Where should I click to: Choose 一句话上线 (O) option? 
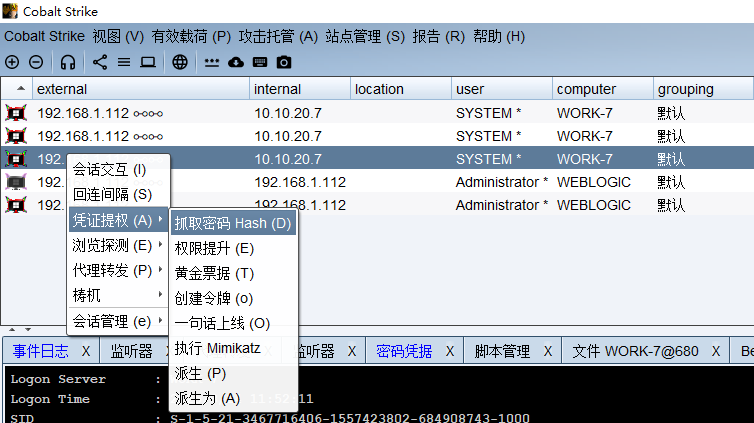tap(233, 323)
